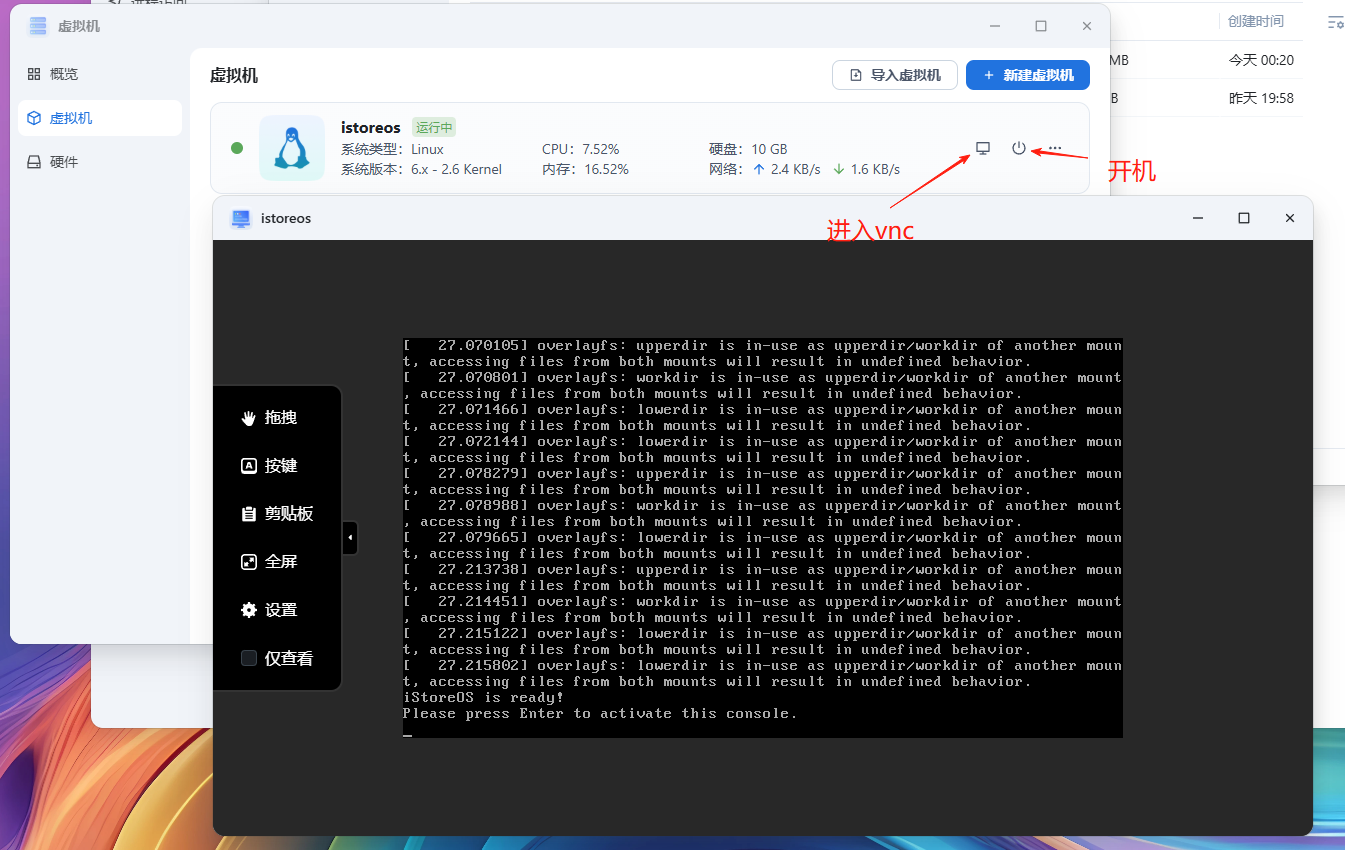The height and width of the screenshot is (850, 1345).
Task: Click 新建虚拟机 create button
Action: click(1027, 75)
